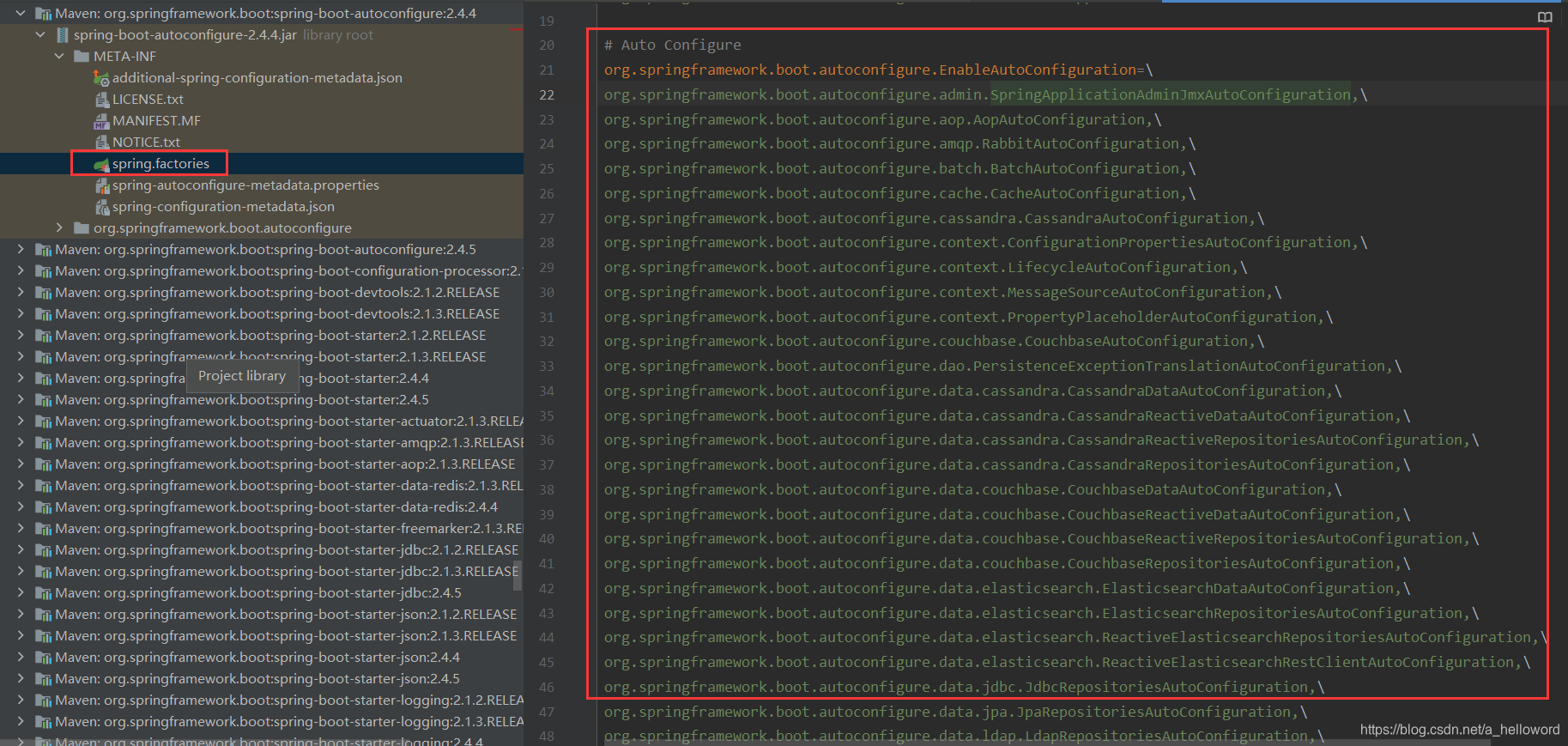Open the reader mode book icon
The image size is (1568, 746).
click(x=1545, y=17)
